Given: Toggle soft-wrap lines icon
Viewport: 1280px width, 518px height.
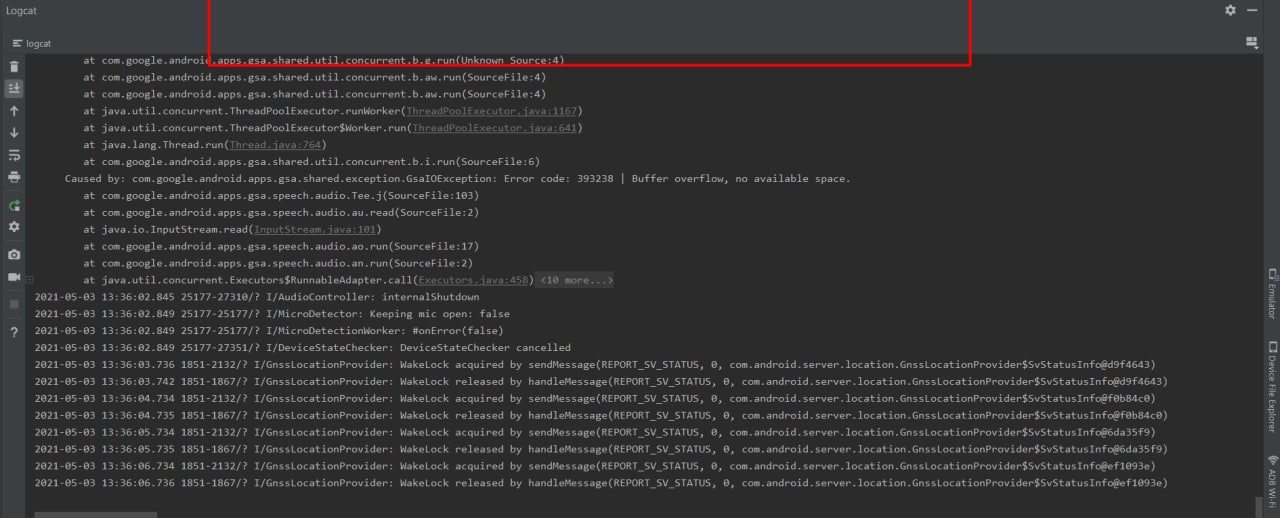Looking at the screenshot, I should point(14,155).
